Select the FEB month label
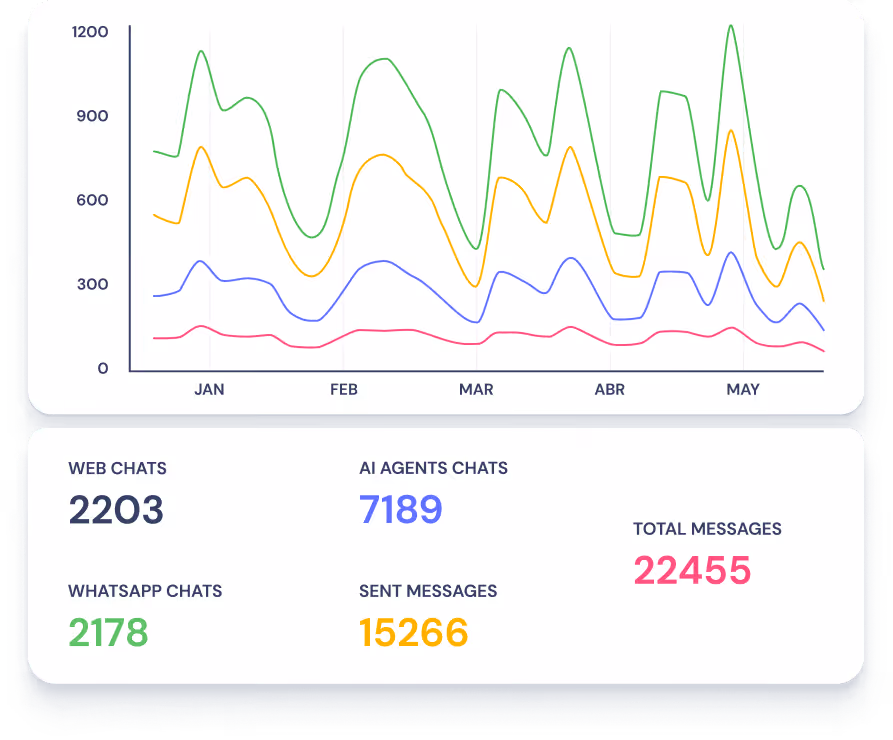893x740 pixels. [343, 390]
